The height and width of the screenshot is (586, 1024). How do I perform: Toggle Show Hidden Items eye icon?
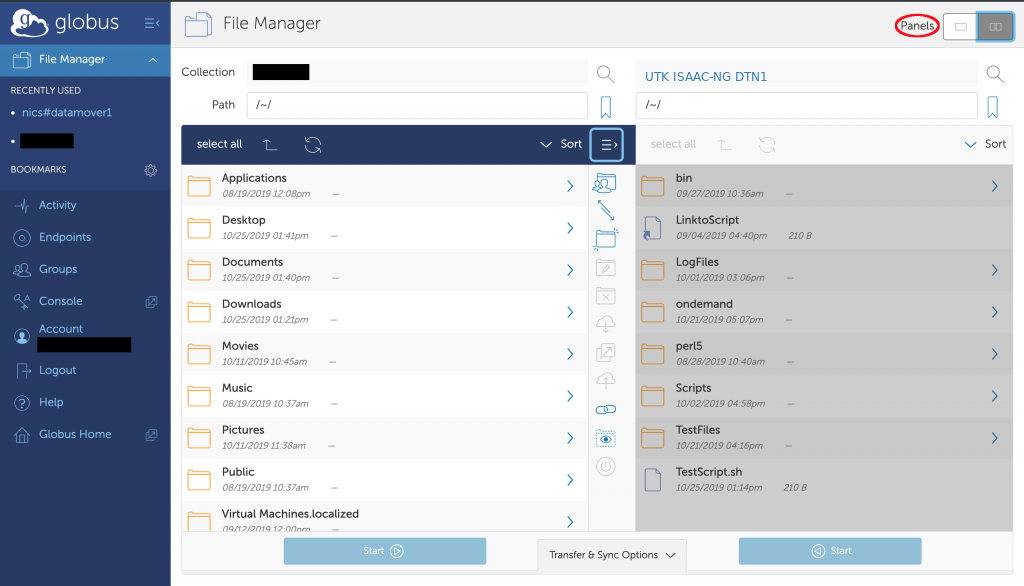click(x=605, y=439)
